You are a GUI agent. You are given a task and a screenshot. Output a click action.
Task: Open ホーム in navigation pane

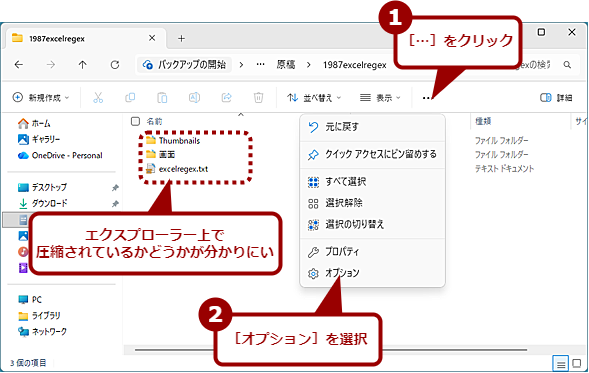[34, 123]
